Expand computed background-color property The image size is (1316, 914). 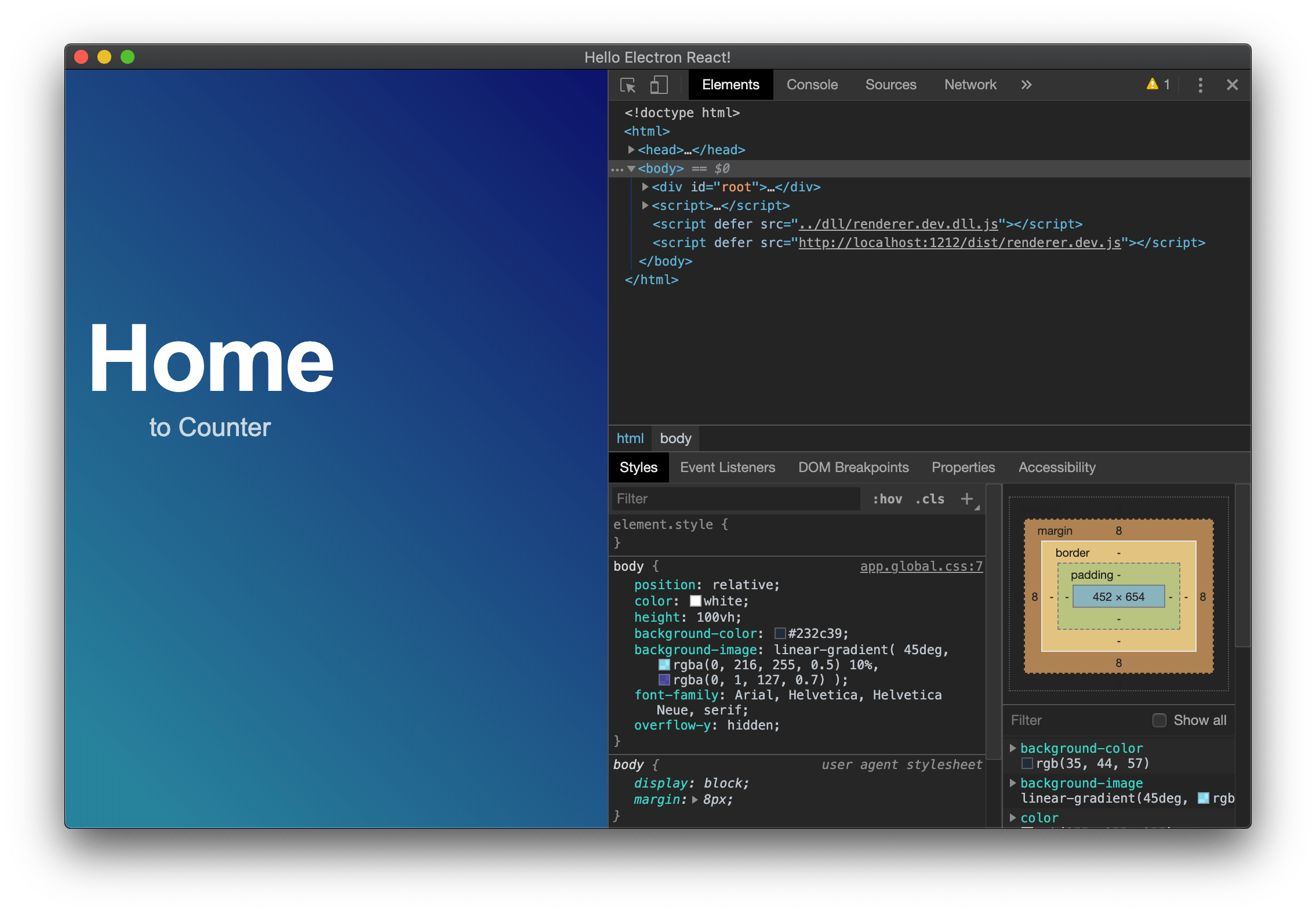(1013, 748)
